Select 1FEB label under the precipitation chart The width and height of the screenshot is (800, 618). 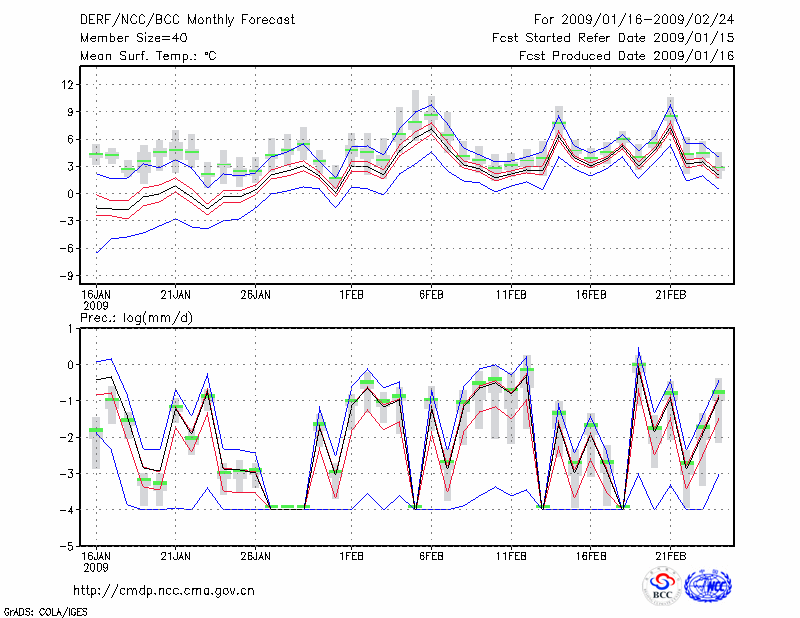point(351,555)
